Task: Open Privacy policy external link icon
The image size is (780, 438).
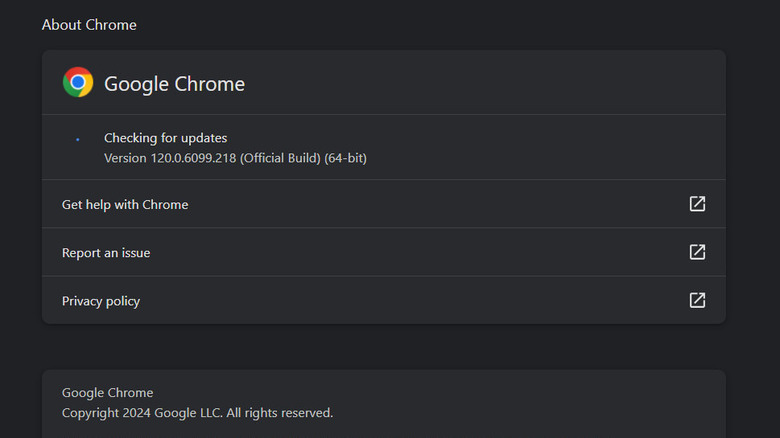Action: (697, 300)
